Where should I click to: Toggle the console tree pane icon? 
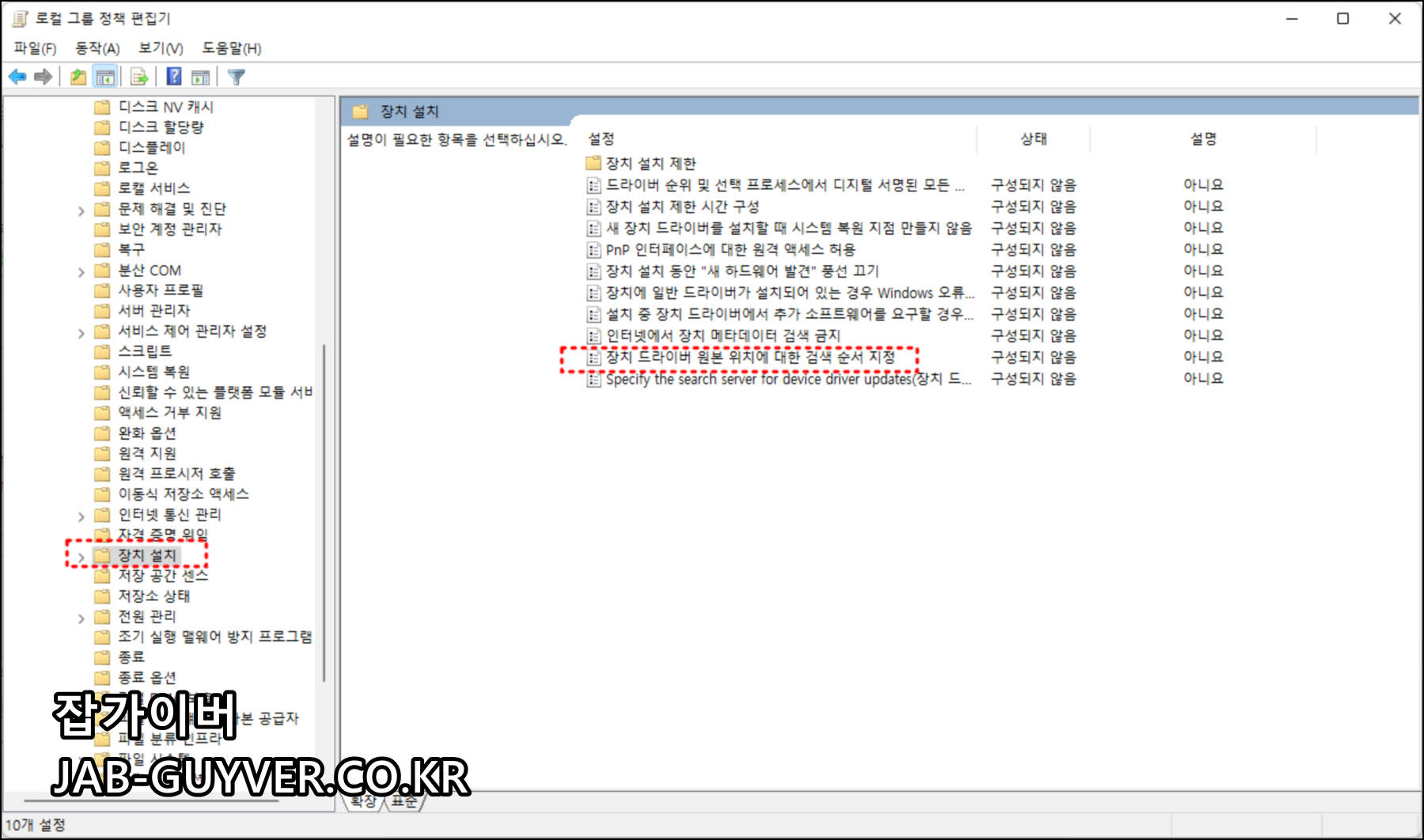[x=105, y=76]
